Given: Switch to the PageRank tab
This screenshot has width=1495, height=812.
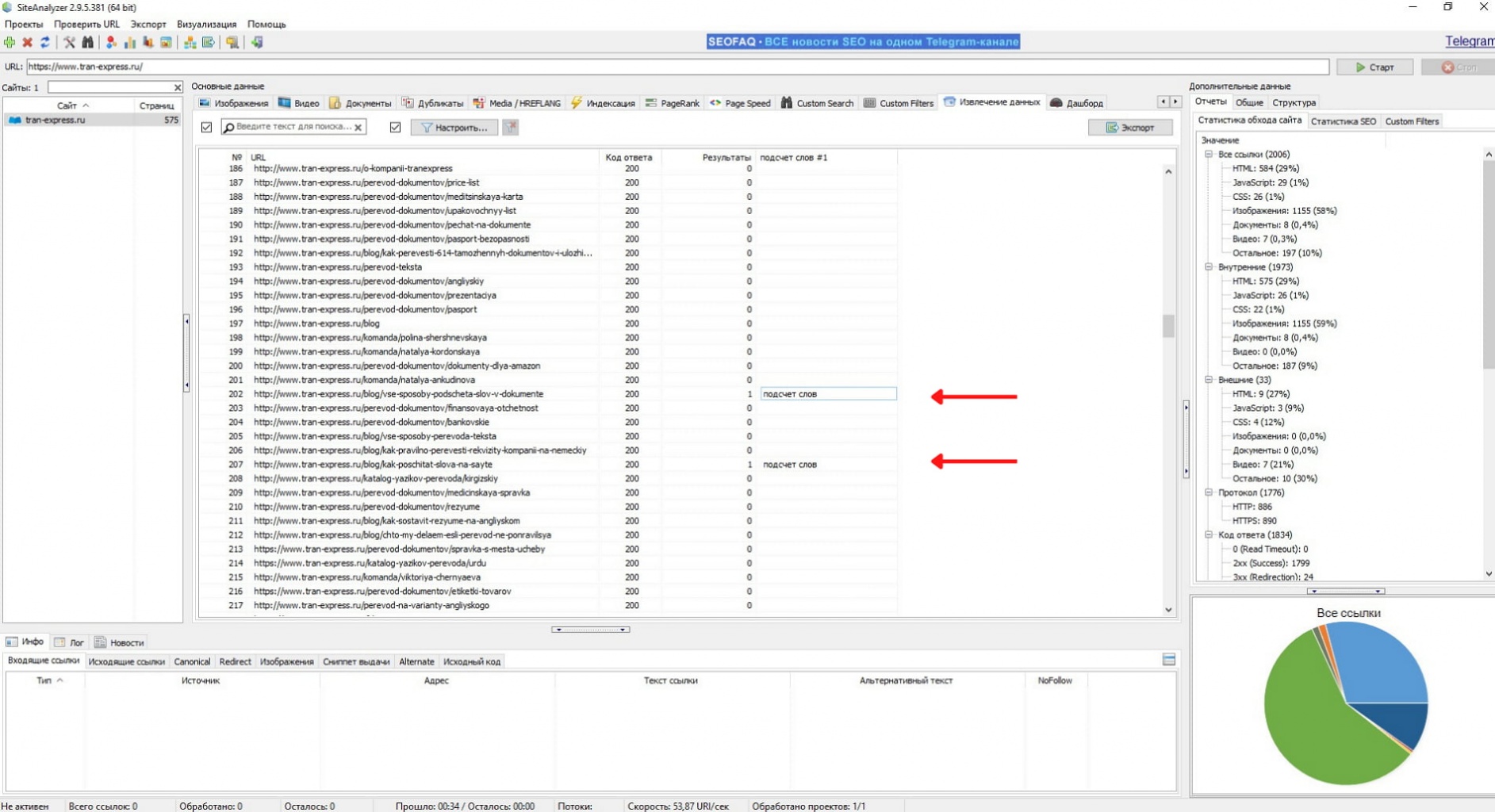Looking at the screenshot, I should click(x=672, y=103).
